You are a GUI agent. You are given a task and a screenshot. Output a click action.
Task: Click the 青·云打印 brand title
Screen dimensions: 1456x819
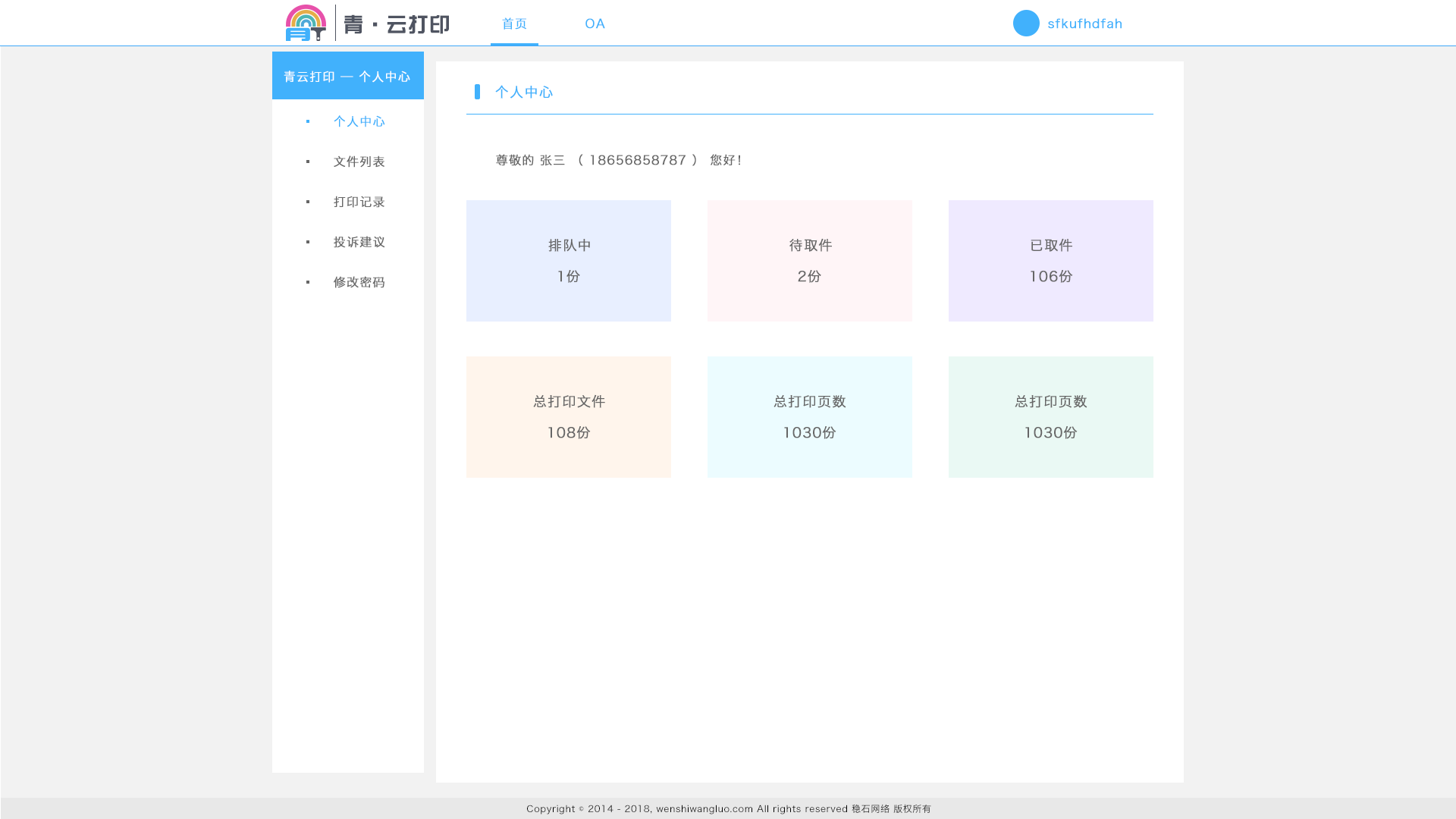[397, 24]
